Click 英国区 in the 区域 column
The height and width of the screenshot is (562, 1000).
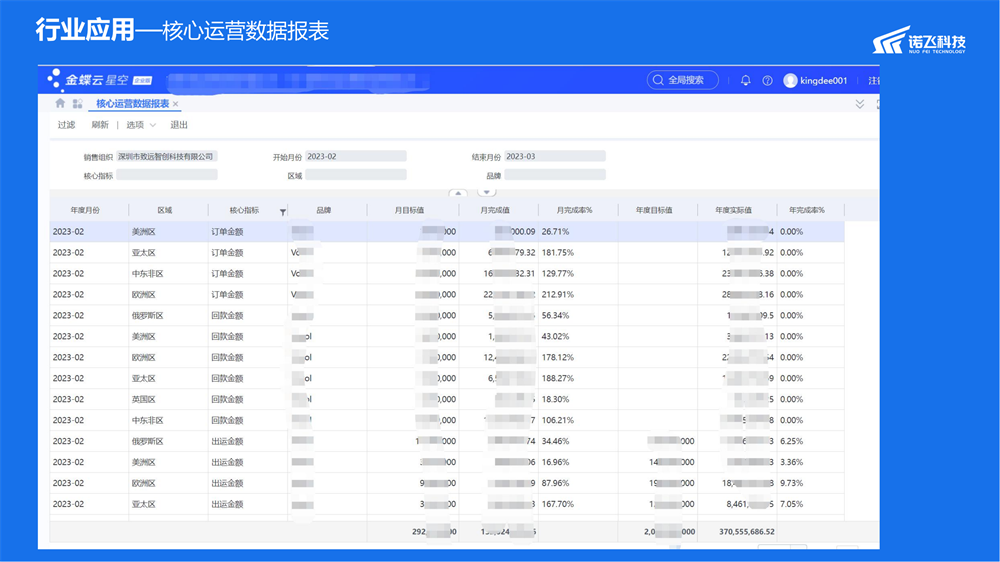point(143,399)
